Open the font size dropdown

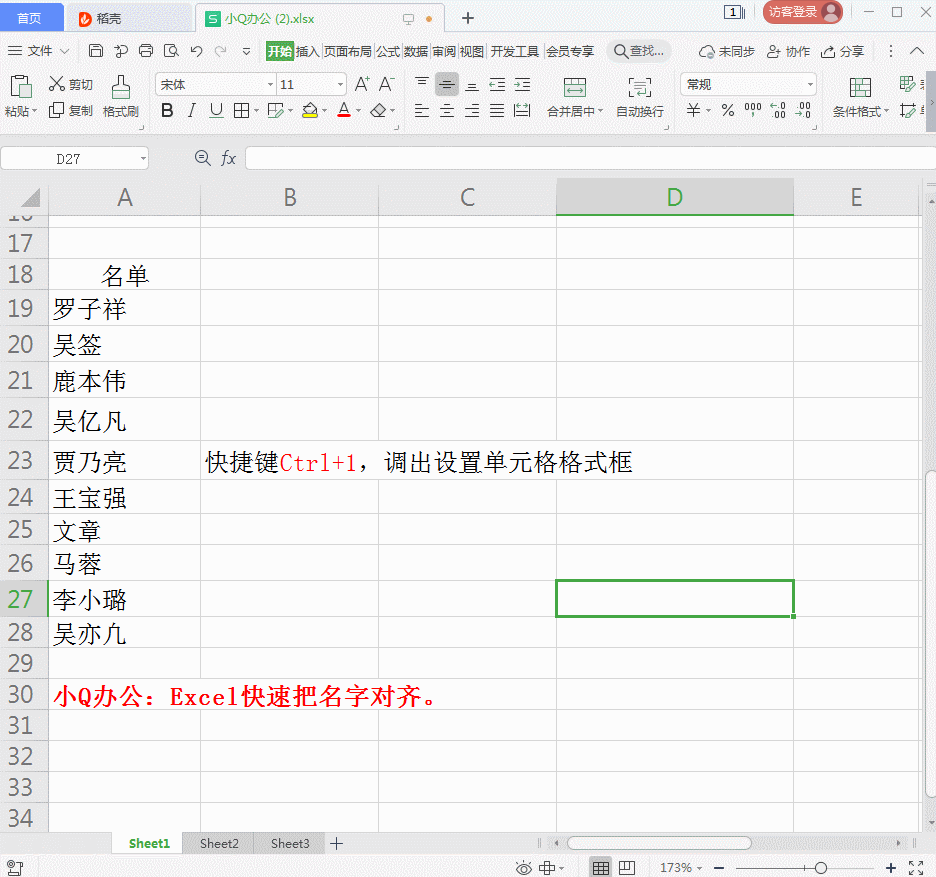click(x=340, y=85)
